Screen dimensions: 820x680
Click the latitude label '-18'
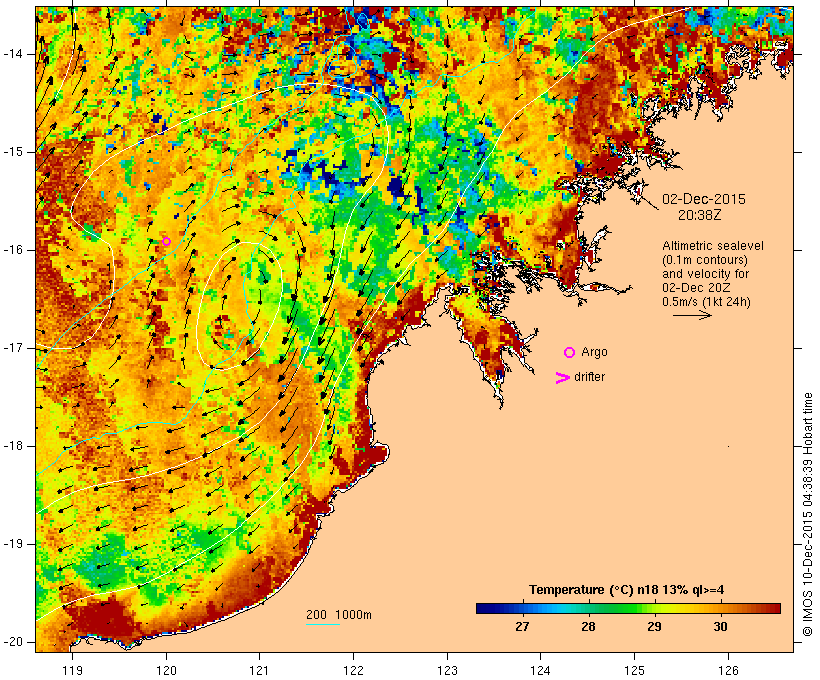tap(13, 446)
